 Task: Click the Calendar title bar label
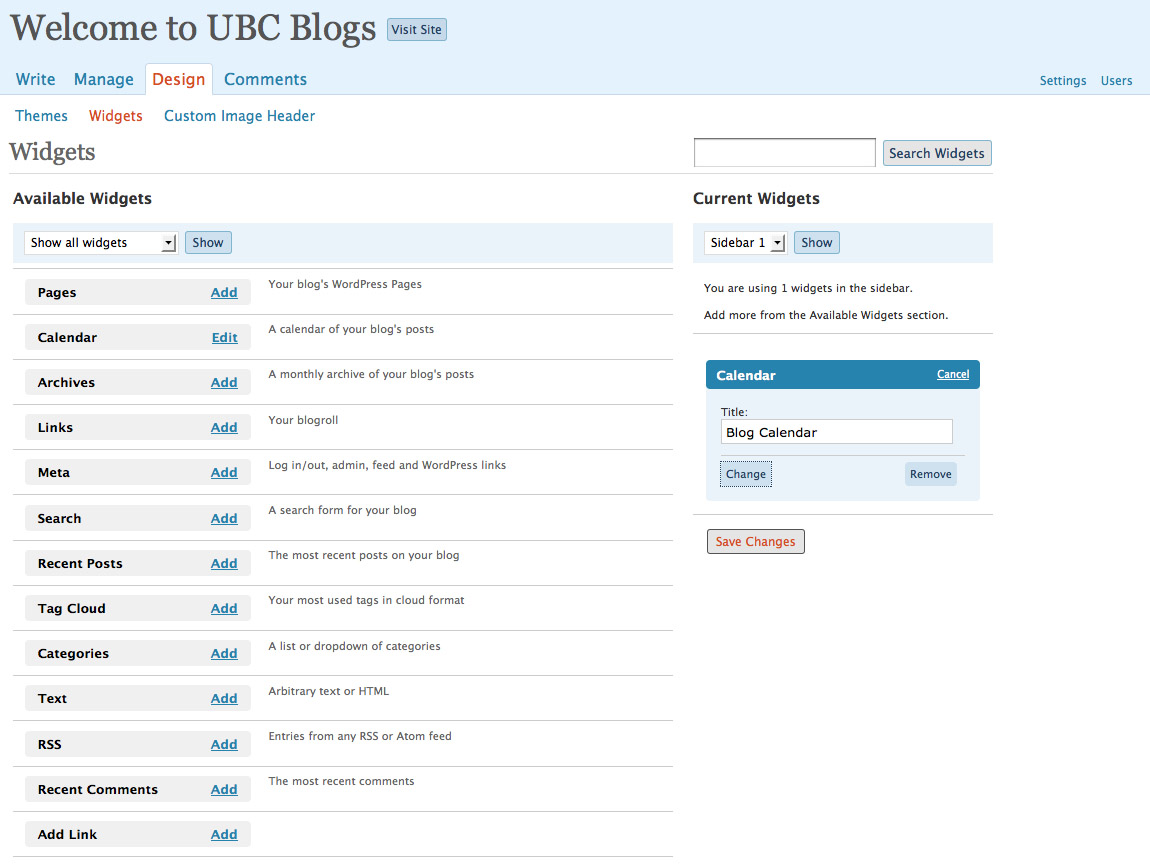[746, 376]
